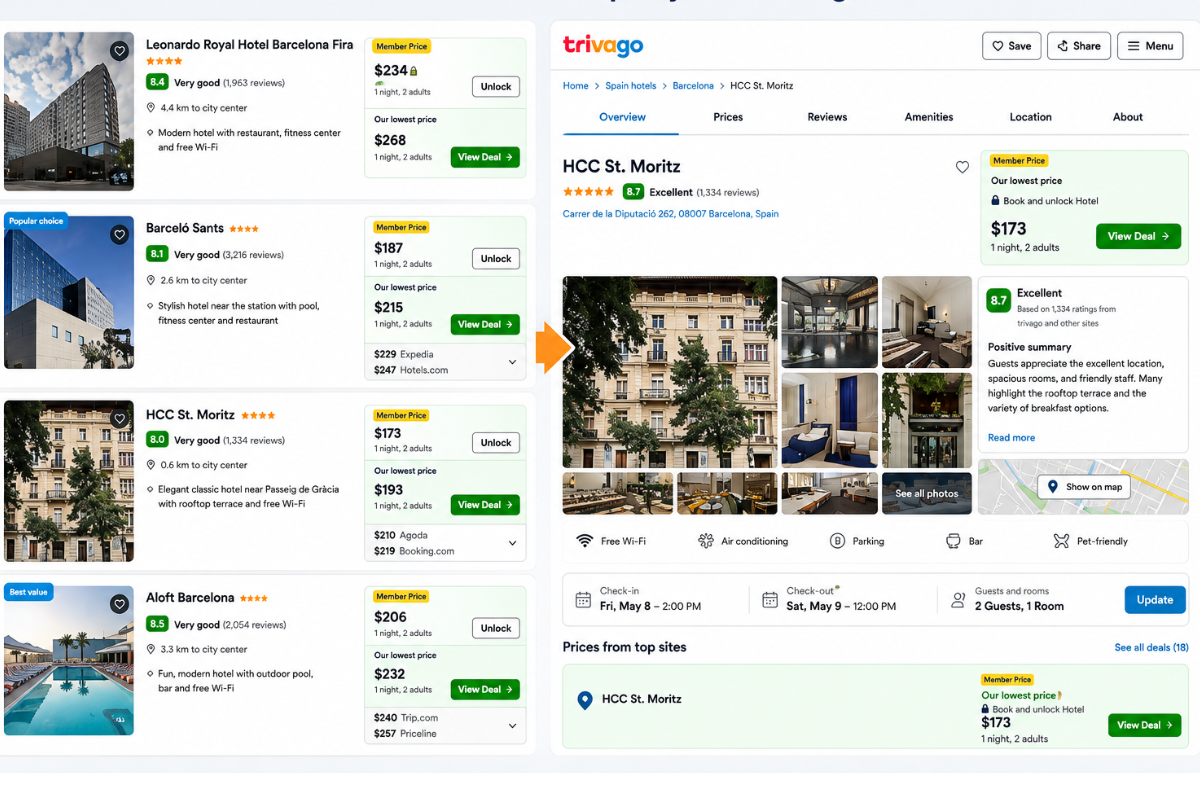Viewport: 1200px width, 800px height.
Task: Click the trivago logo
Action: coord(603,45)
